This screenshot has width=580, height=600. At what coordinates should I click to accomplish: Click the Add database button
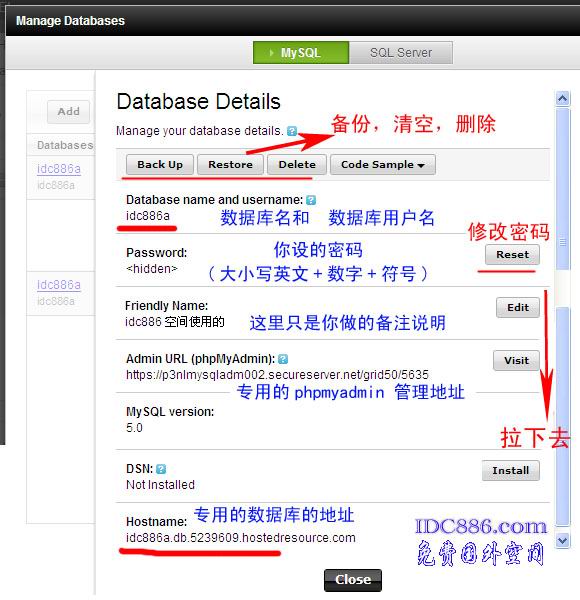click(68, 111)
